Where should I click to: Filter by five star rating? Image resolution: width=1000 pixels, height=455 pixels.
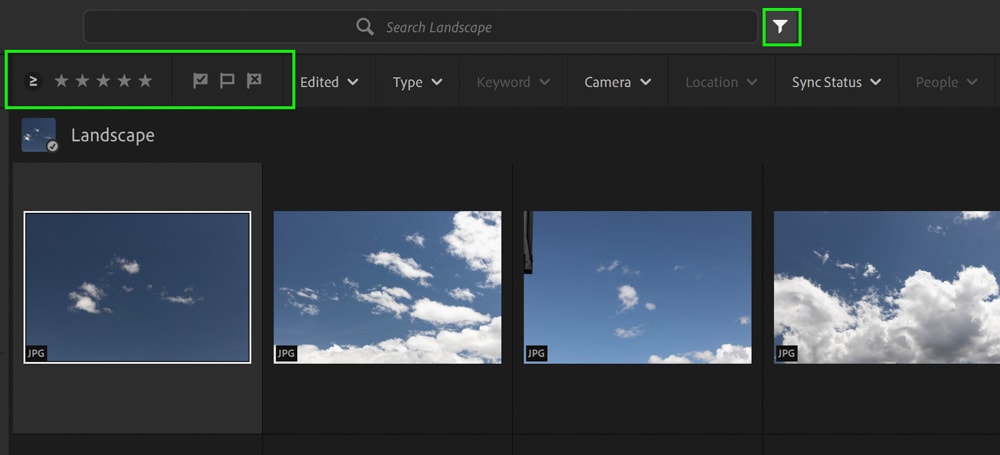click(x=145, y=81)
